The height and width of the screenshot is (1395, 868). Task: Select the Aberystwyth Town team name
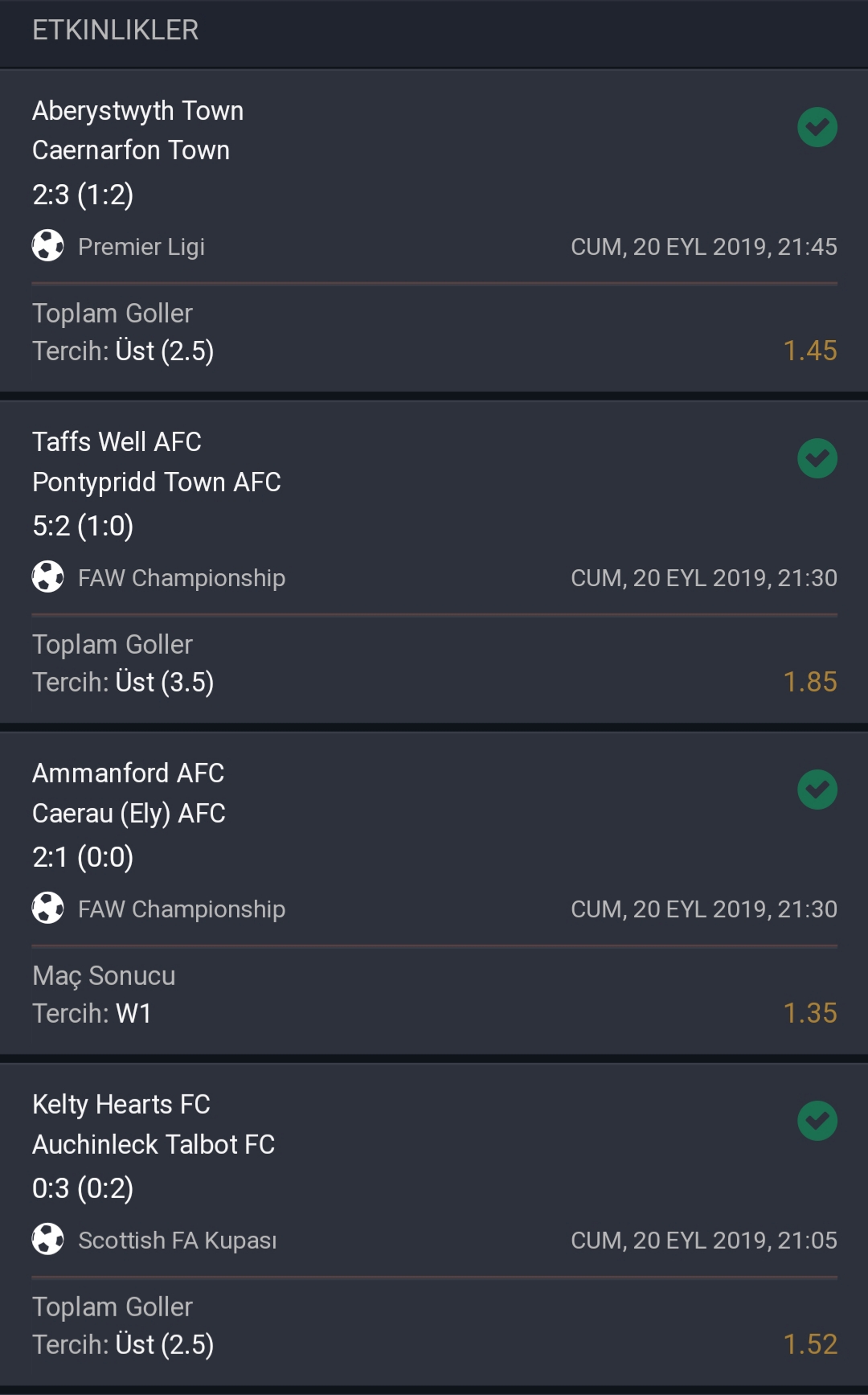(x=137, y=112)
